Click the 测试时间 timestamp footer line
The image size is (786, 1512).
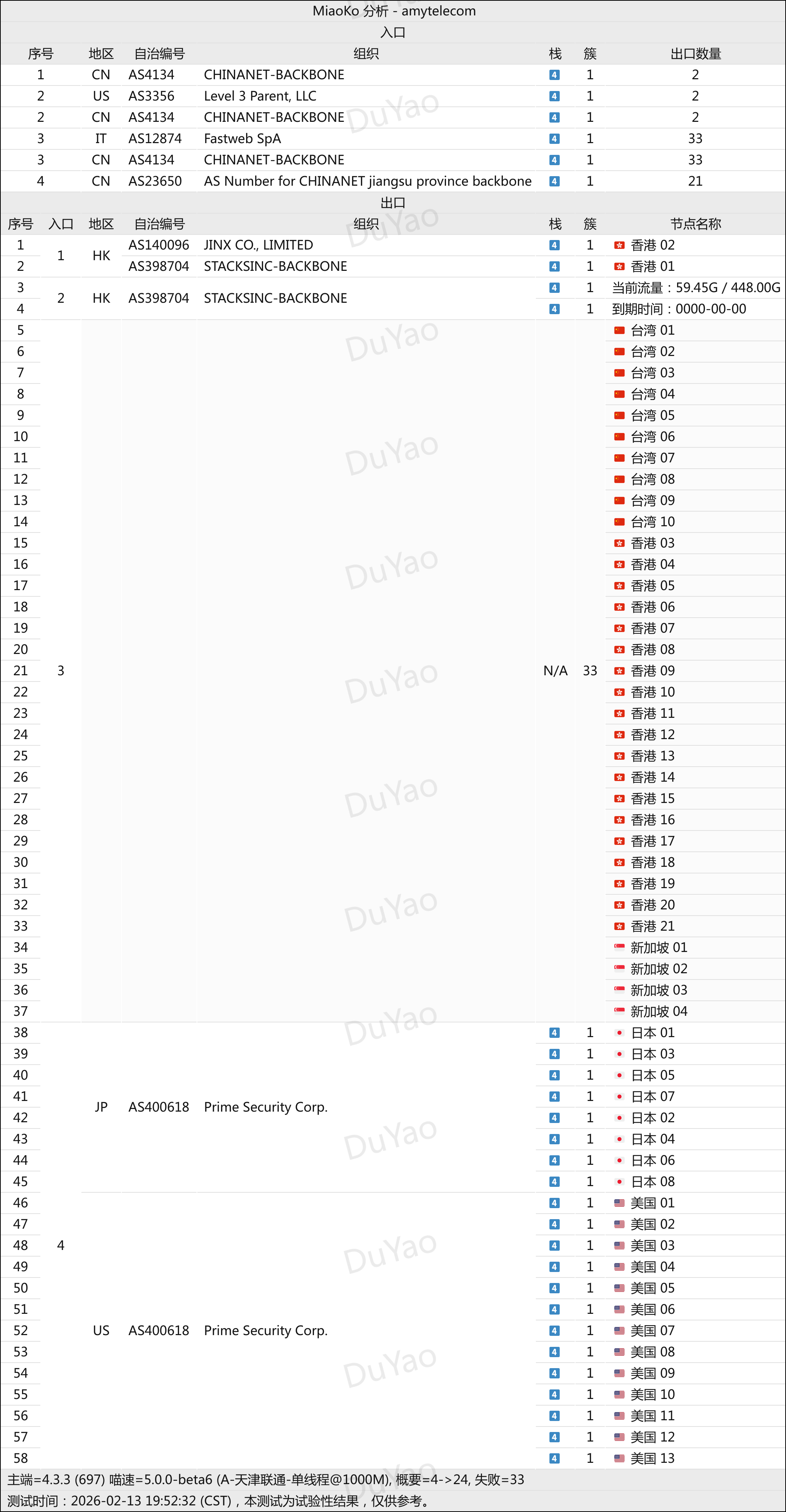click(x=217, y=1501)
